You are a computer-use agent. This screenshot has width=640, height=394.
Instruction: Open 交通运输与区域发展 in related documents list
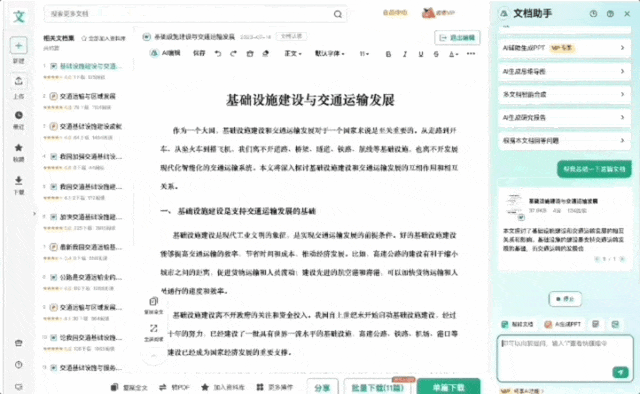88,96
